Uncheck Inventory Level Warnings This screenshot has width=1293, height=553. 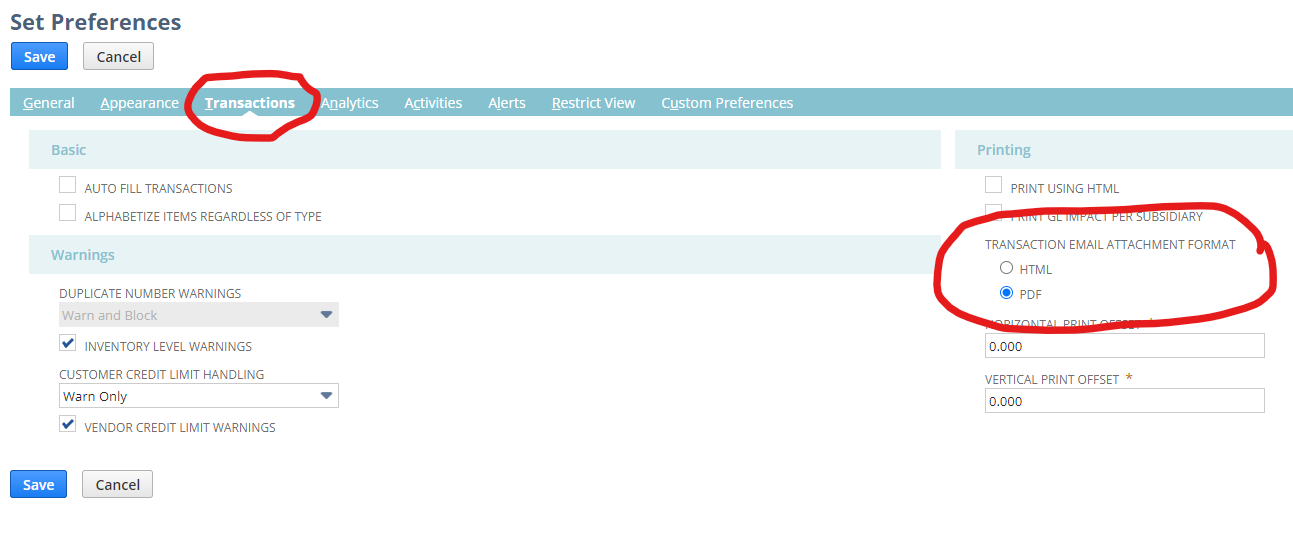point(68,343)
